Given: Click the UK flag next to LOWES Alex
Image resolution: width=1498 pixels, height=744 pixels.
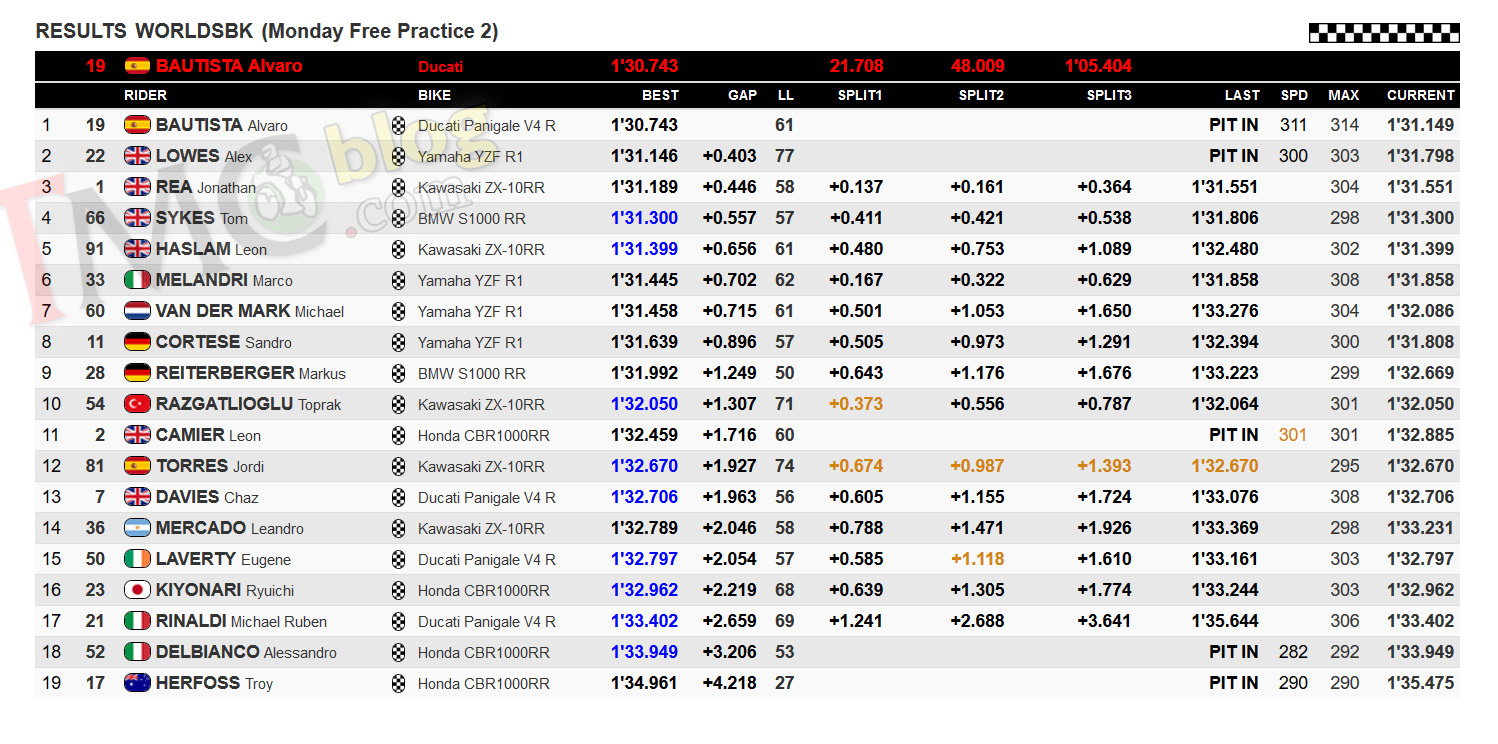Looking at the screenshot, I should point(137,156).
